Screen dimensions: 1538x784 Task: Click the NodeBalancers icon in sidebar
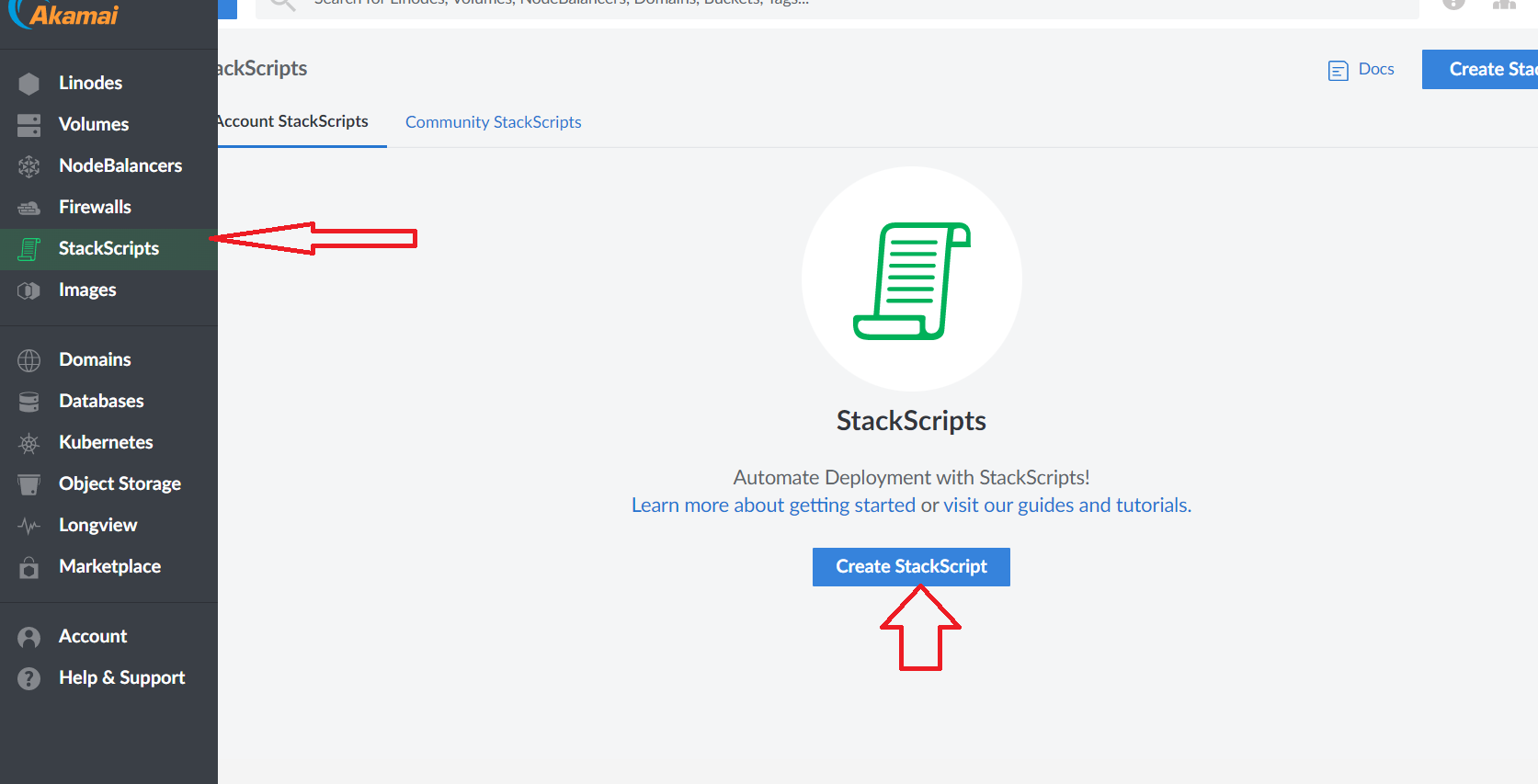point(29,166)
